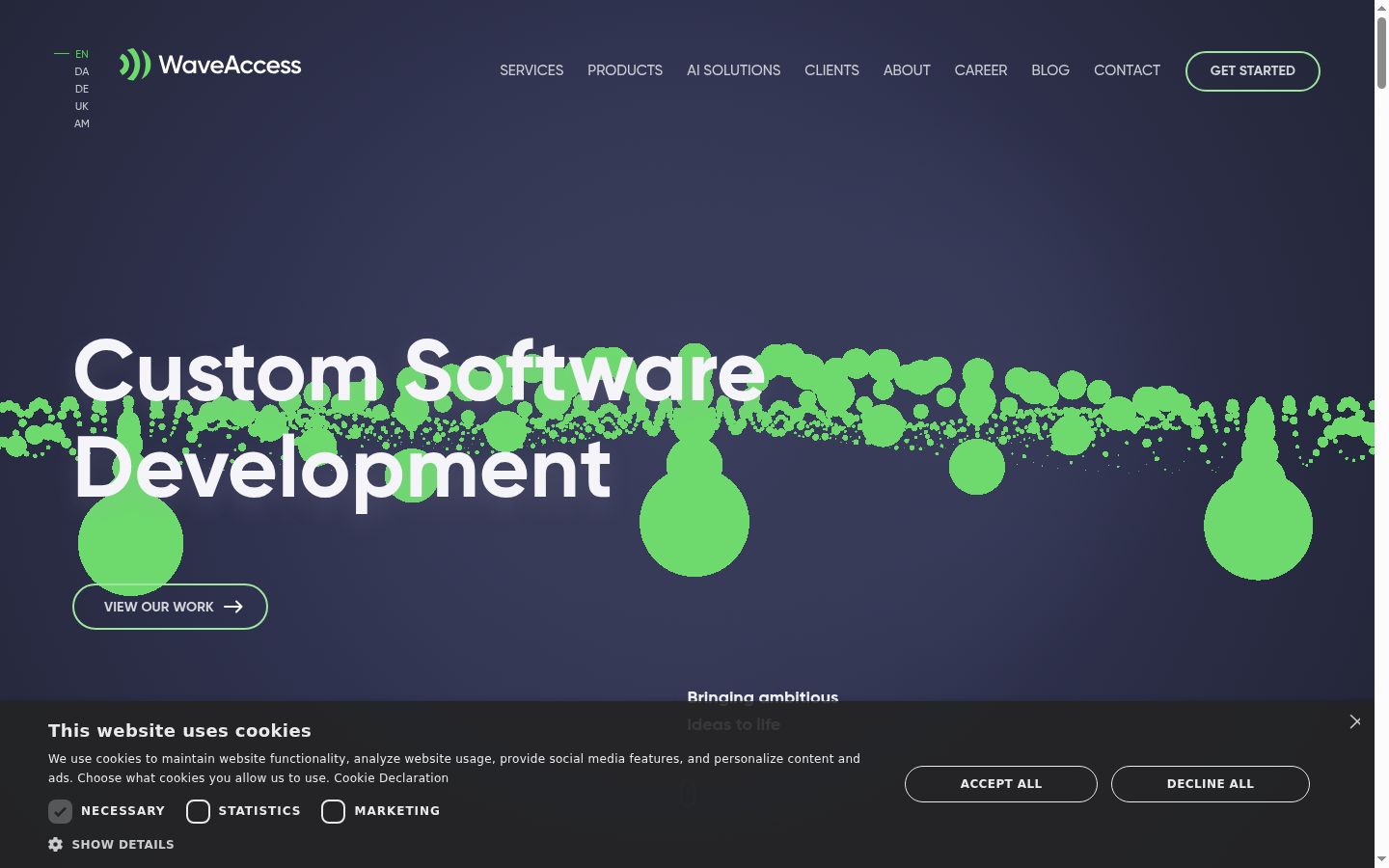Switch language to UK
Screen dimensions: 1389x868
tap(82, 106)
